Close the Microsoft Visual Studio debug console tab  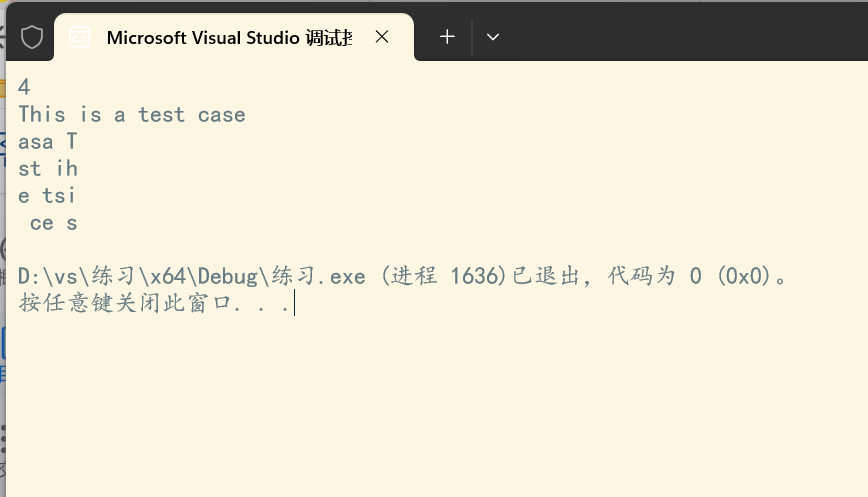click(382, 37)
